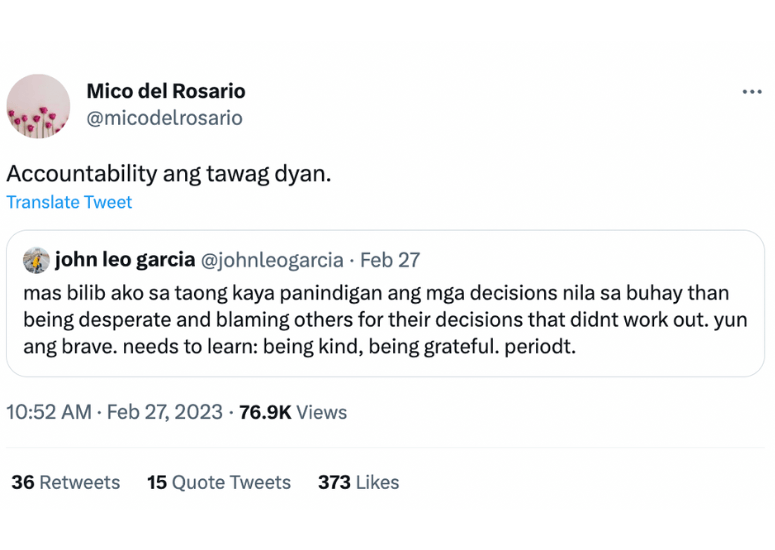Click the Mico del Rosario display name
Viewport: 775px width, 550px height.
coord(166,91)
